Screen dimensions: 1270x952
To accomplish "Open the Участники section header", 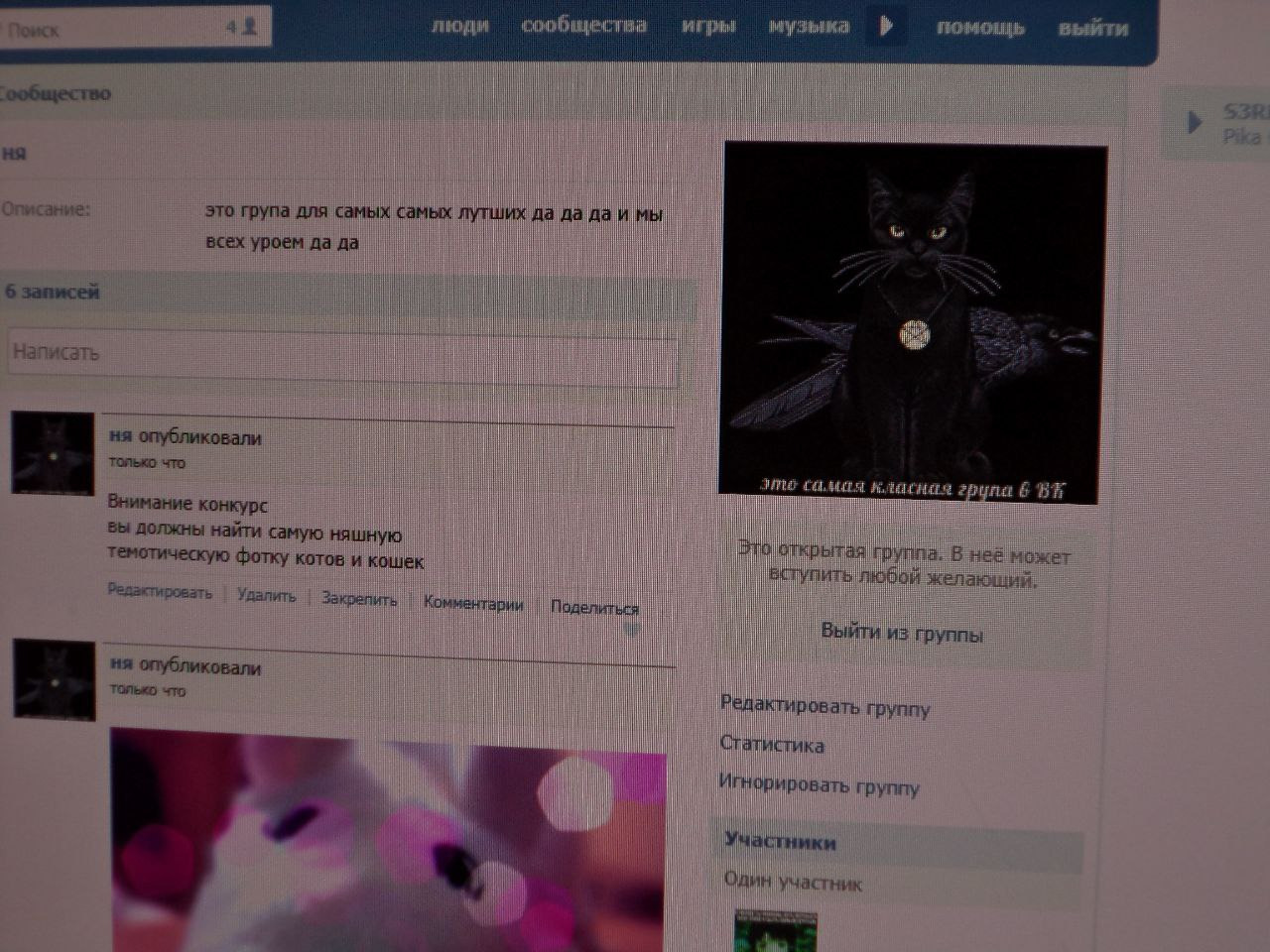I will click(x=781, y=842).
